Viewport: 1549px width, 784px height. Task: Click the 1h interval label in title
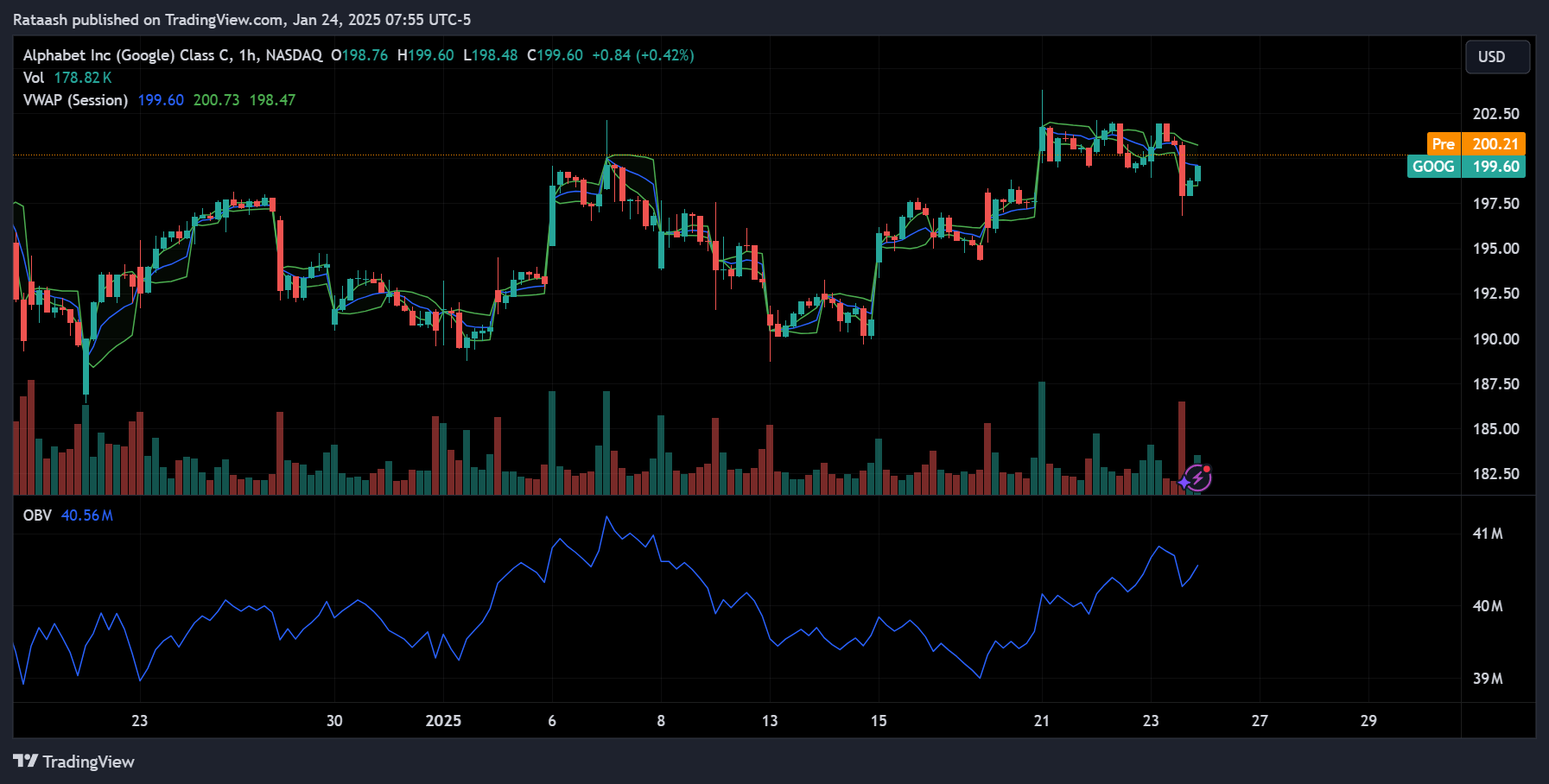coord(248,55)
